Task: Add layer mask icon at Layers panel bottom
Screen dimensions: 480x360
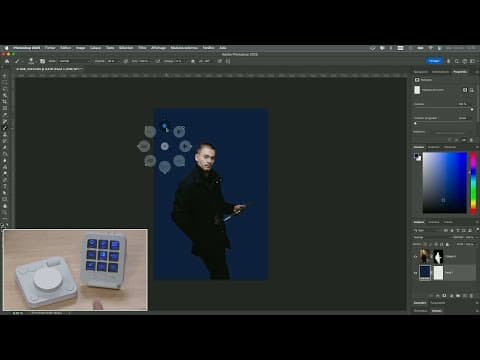Action: click(444, 296)
